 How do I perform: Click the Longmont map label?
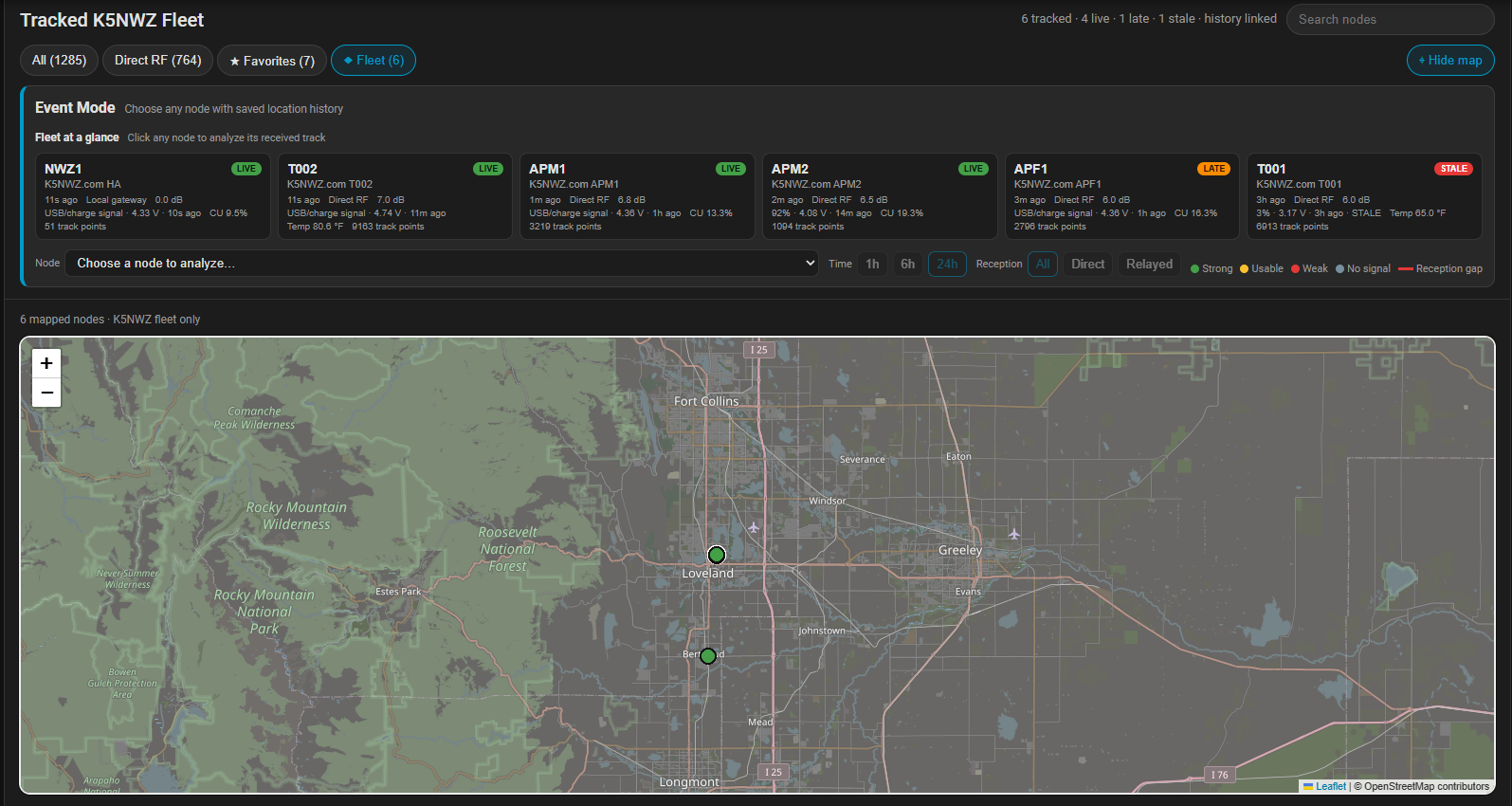(689, 782)
